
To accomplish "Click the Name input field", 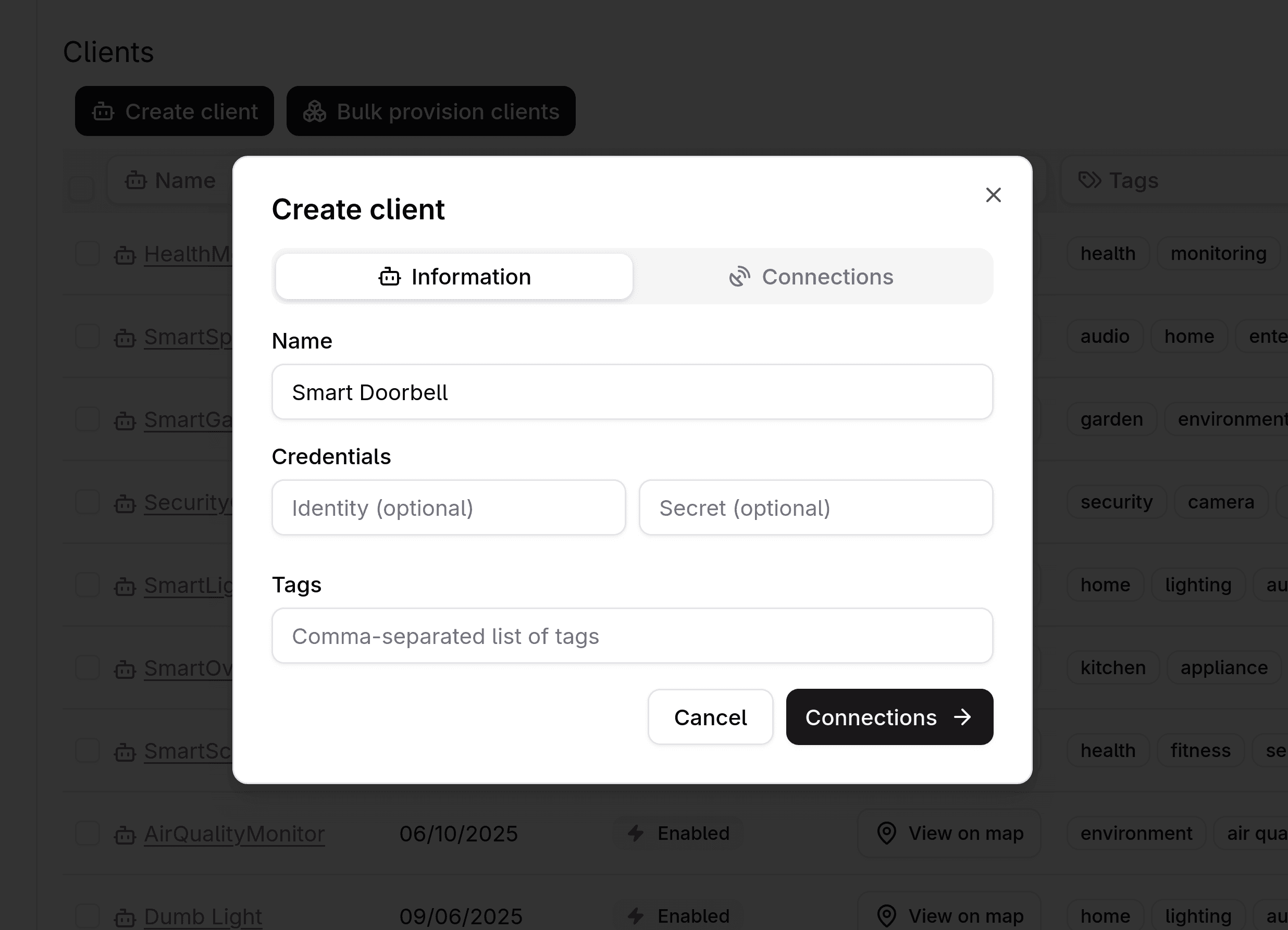I will click(631, 392).
